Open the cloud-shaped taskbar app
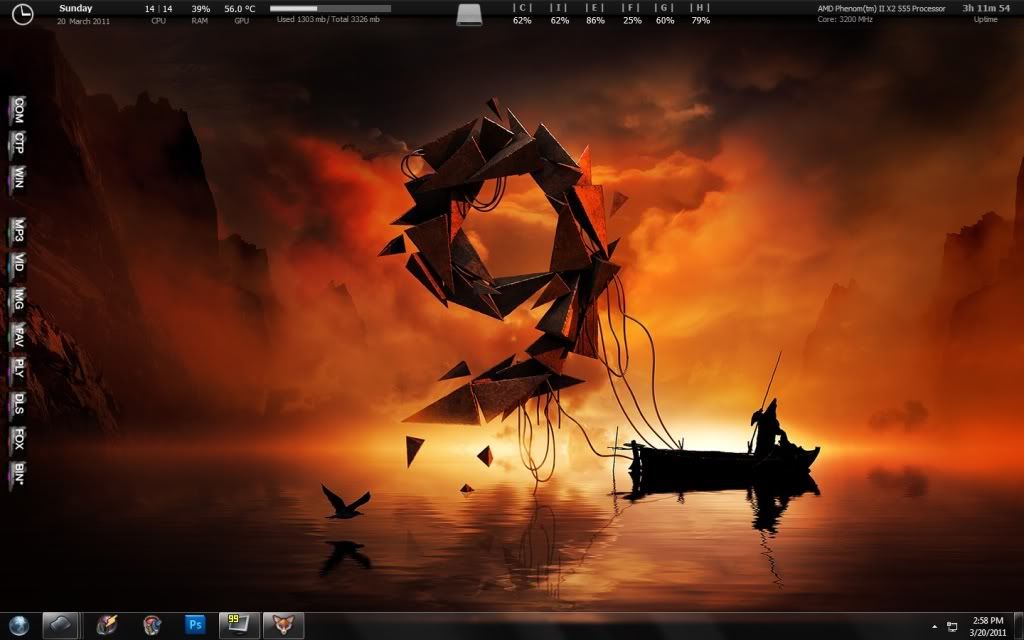 (62, 625)
